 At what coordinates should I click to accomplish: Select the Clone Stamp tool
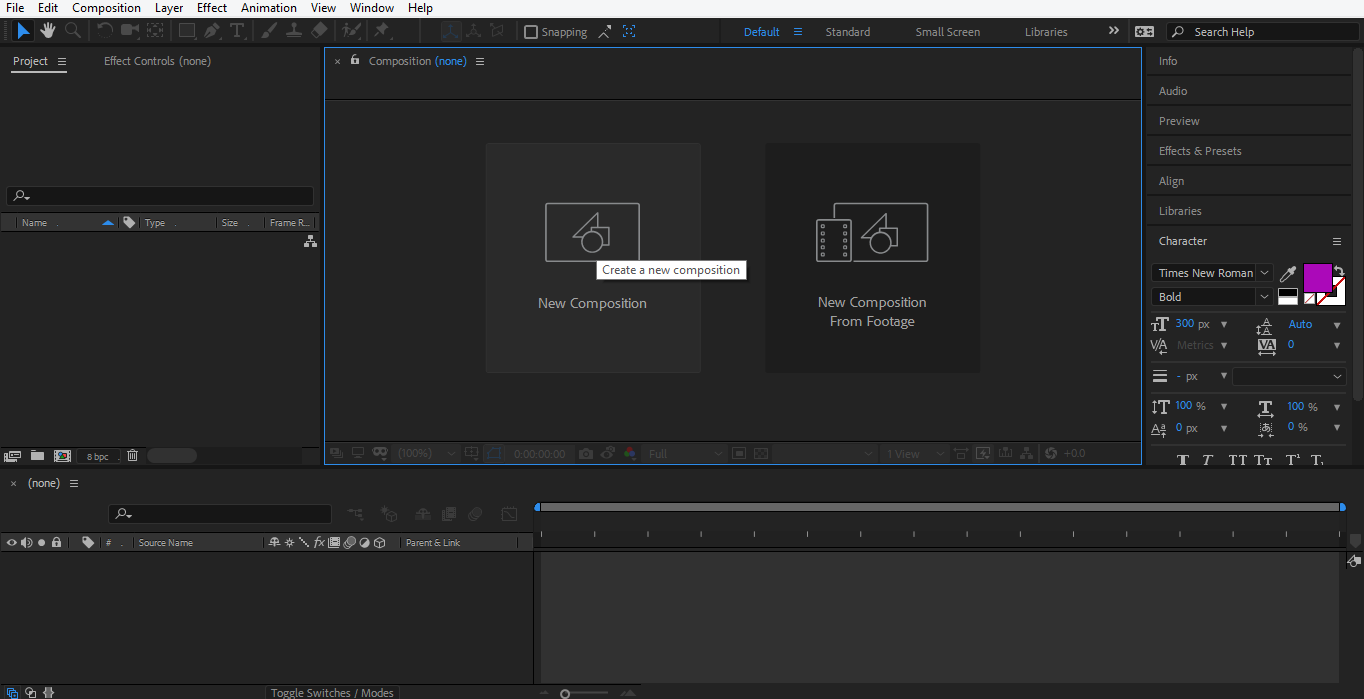click(294, 31)
